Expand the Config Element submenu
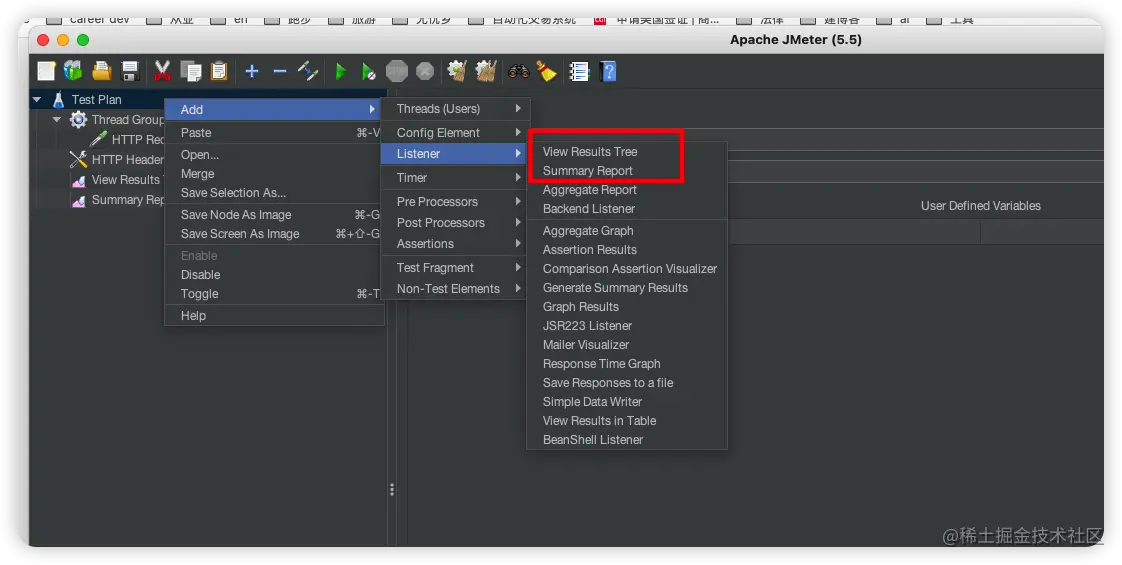The image size is (1122, 565). click(455, 132)
